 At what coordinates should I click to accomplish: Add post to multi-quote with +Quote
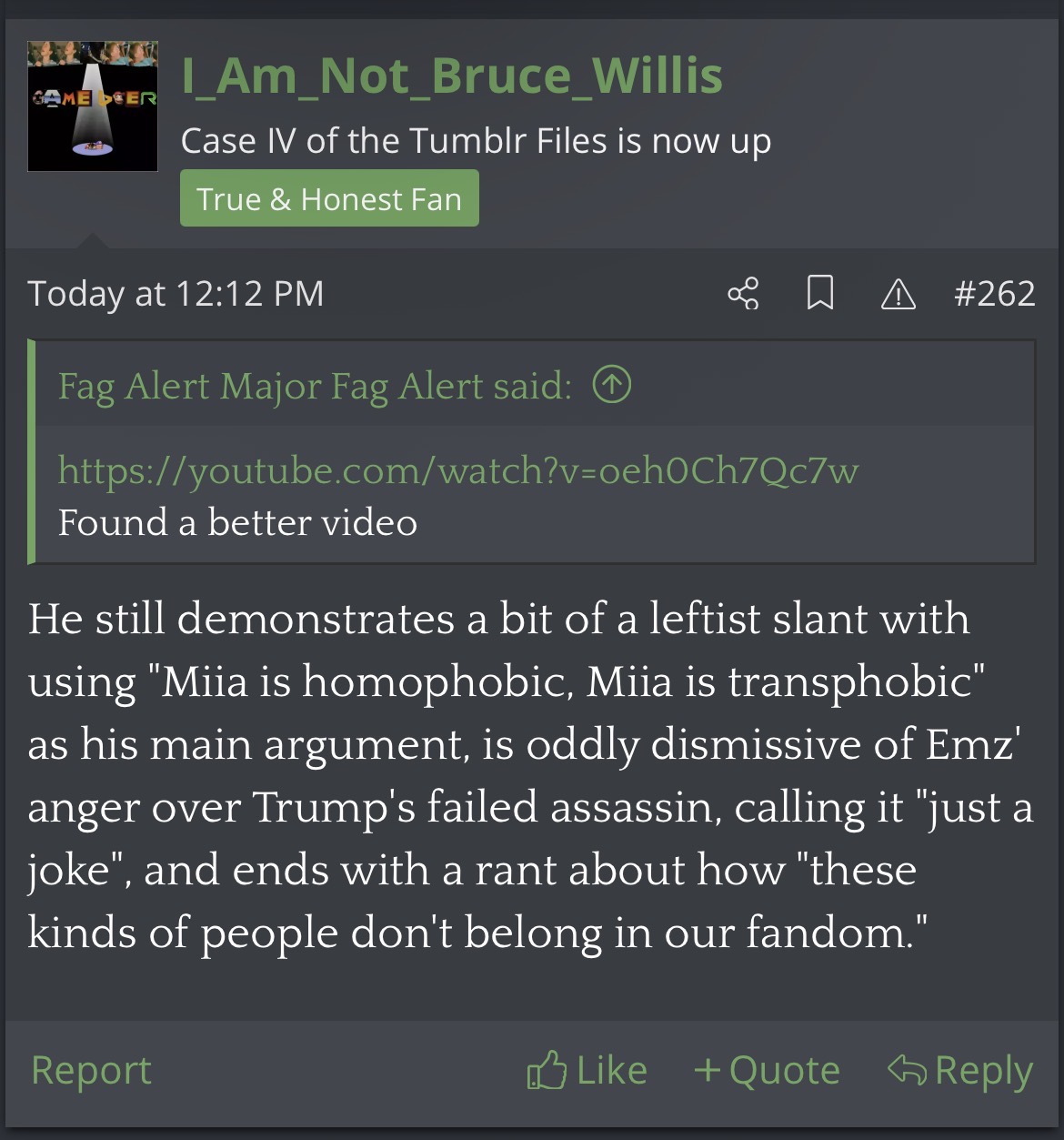click(767, 1071)
